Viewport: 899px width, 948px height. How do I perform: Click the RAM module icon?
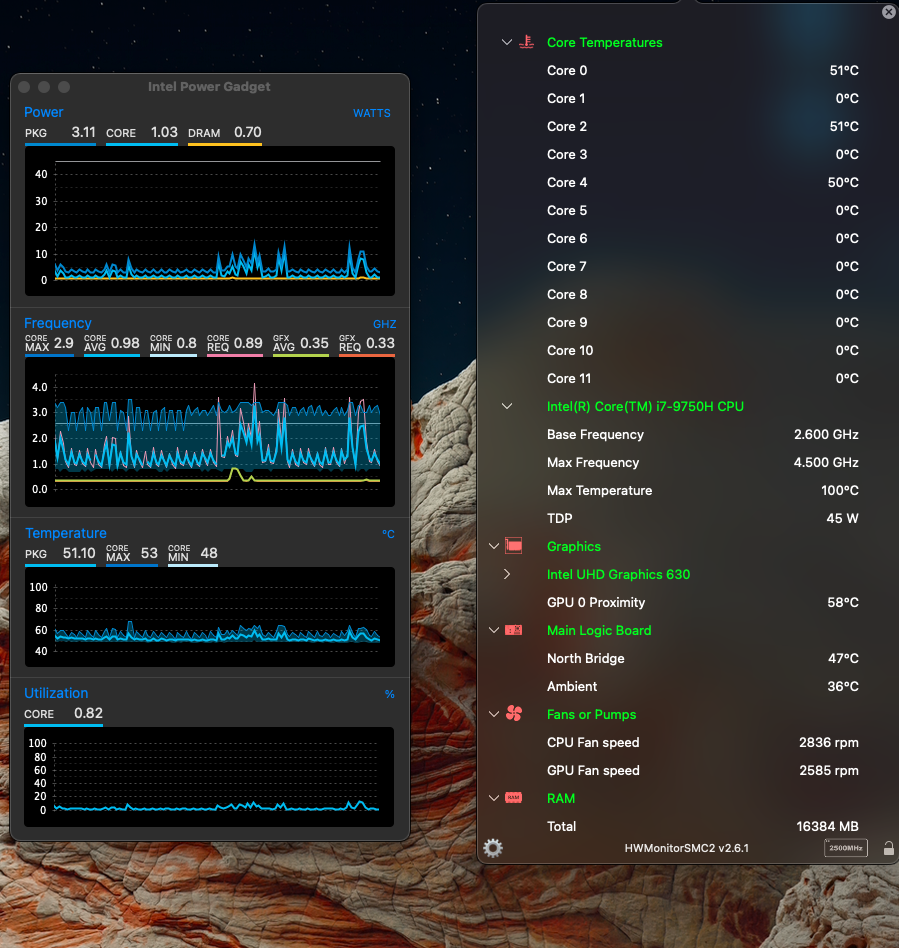coord(513,798)
